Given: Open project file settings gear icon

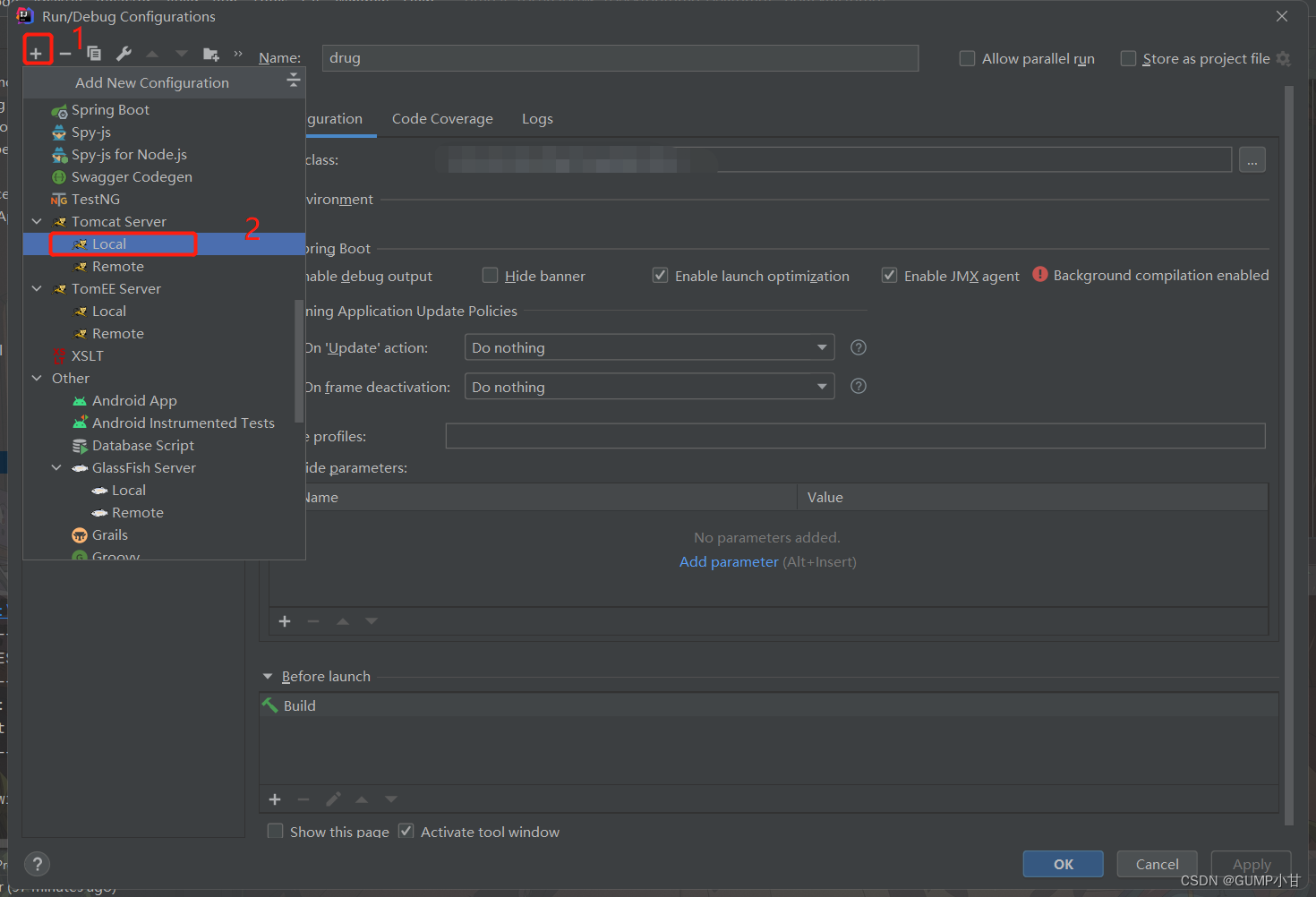Looking at the screenshot, I should (1284, 58).
